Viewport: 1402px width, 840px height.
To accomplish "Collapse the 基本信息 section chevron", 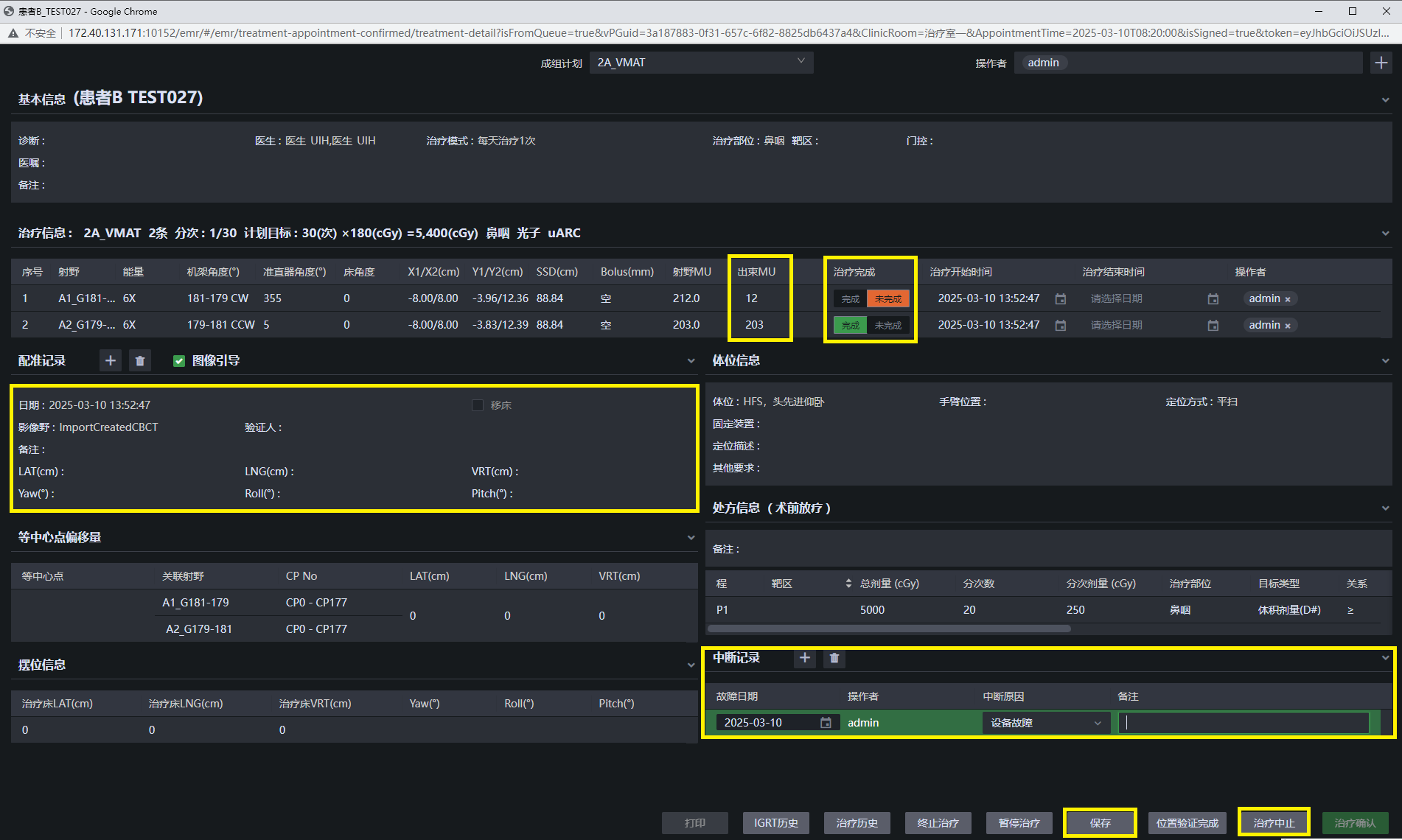I will pyautogui.click(x=1385, y=99).
